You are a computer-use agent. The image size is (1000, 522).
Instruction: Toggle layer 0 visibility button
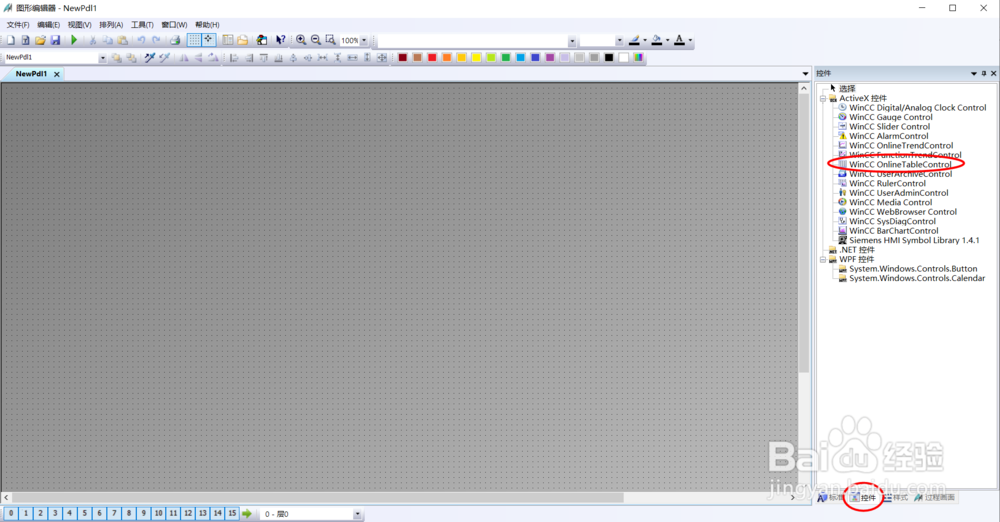coord(11,513)
